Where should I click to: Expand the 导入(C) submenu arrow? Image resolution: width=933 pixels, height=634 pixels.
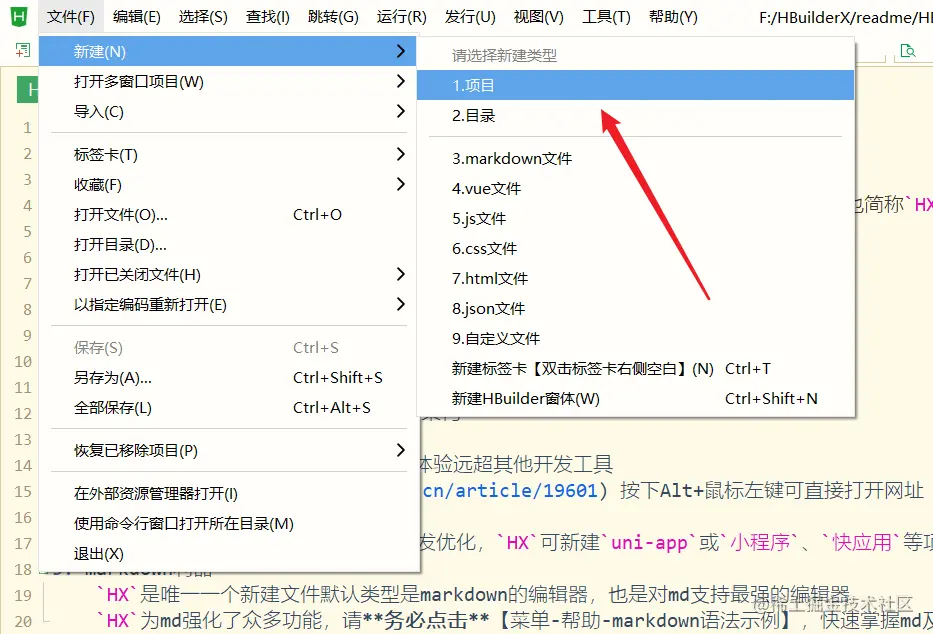pos(401,111)
